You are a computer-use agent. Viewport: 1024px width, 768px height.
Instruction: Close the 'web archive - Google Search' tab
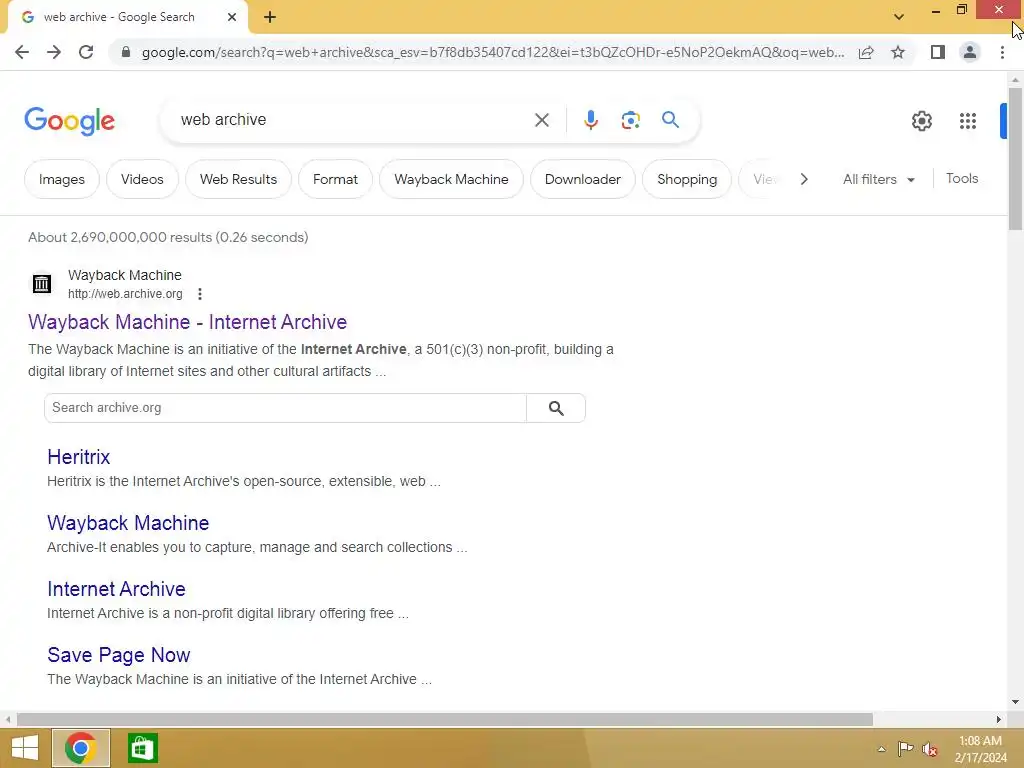(232, 17)
